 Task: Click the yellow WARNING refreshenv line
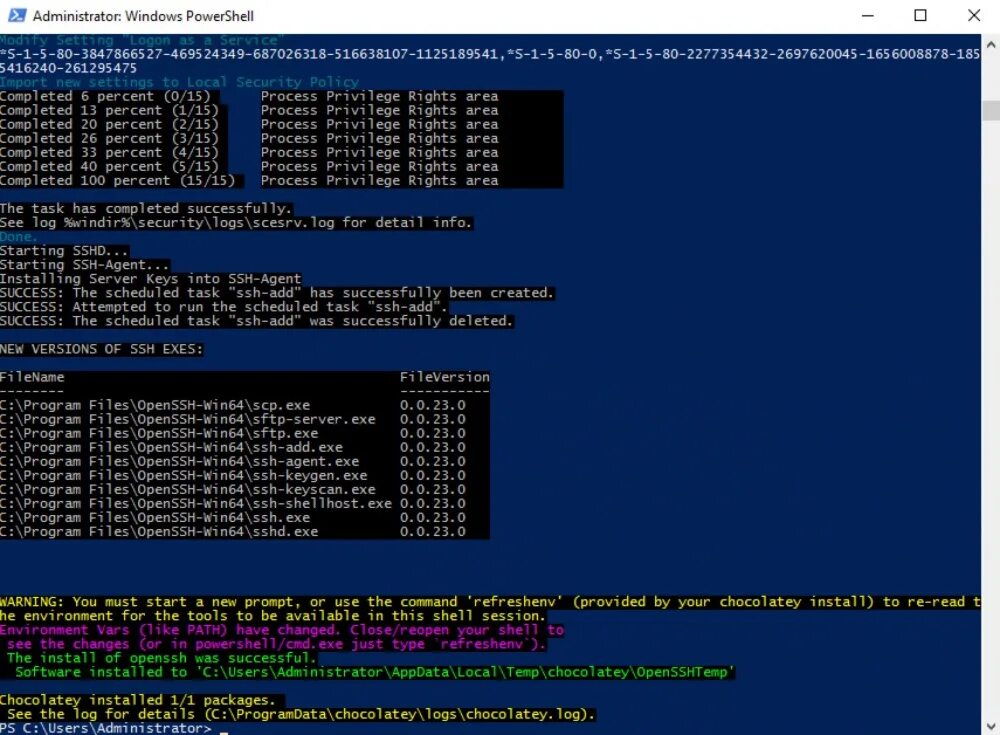490,602
